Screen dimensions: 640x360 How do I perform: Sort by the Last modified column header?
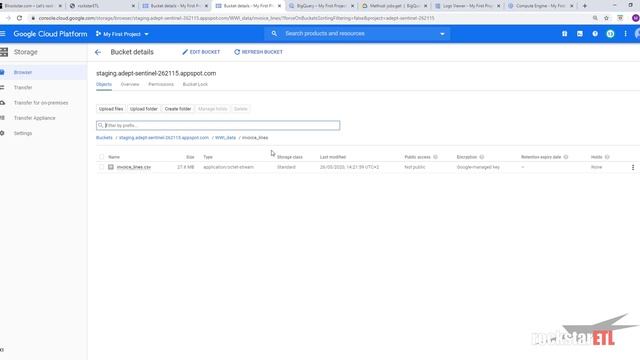(333, 157)
